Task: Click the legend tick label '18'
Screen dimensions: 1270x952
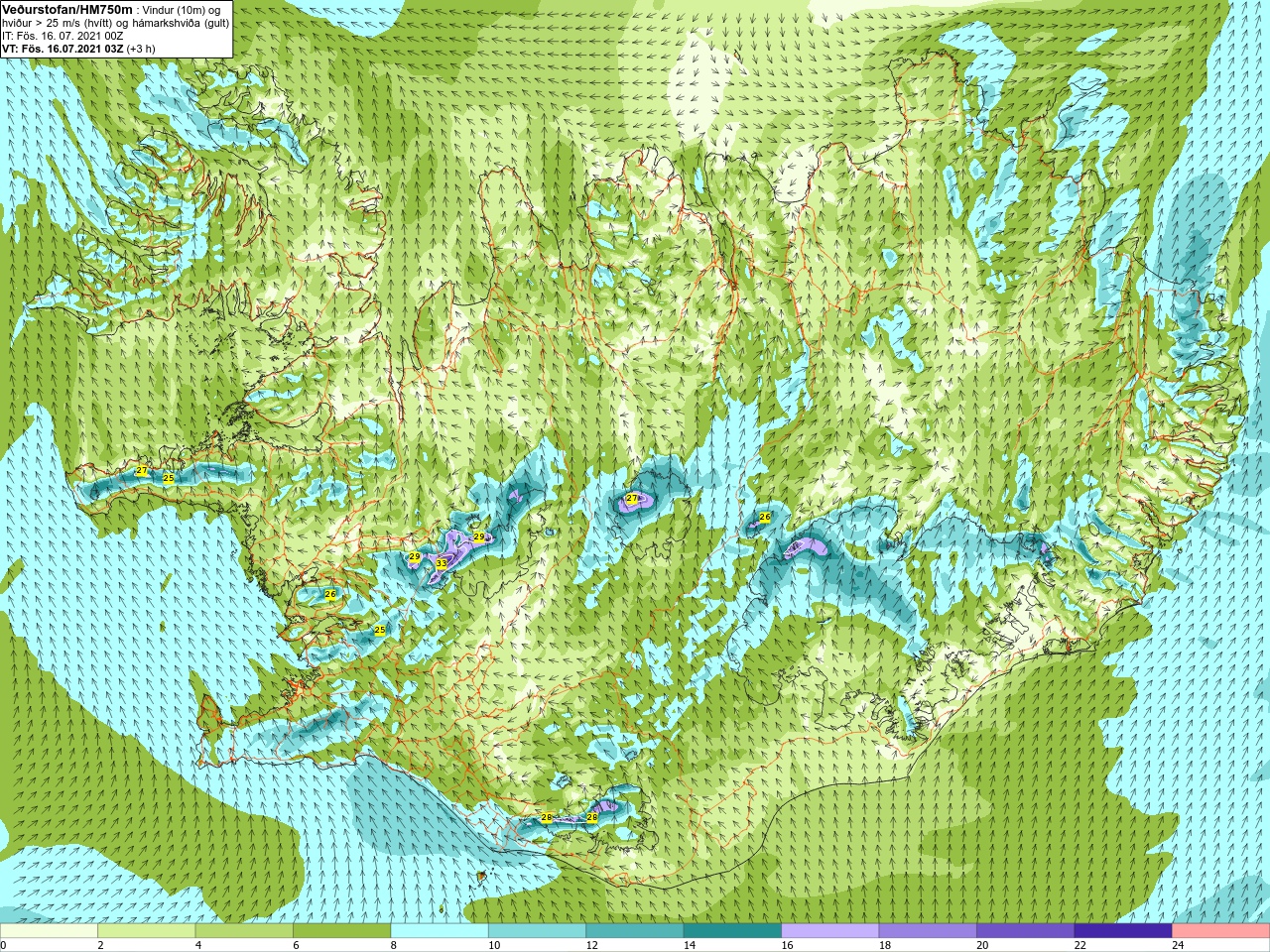Action: [x=885, y=945]
